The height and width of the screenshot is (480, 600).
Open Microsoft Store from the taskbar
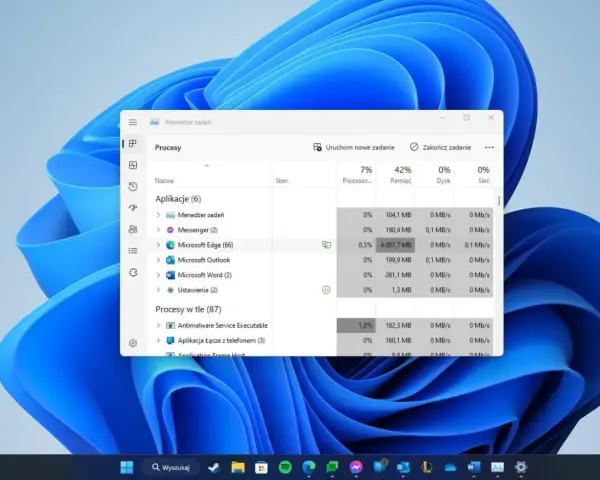tap(261, 467)
